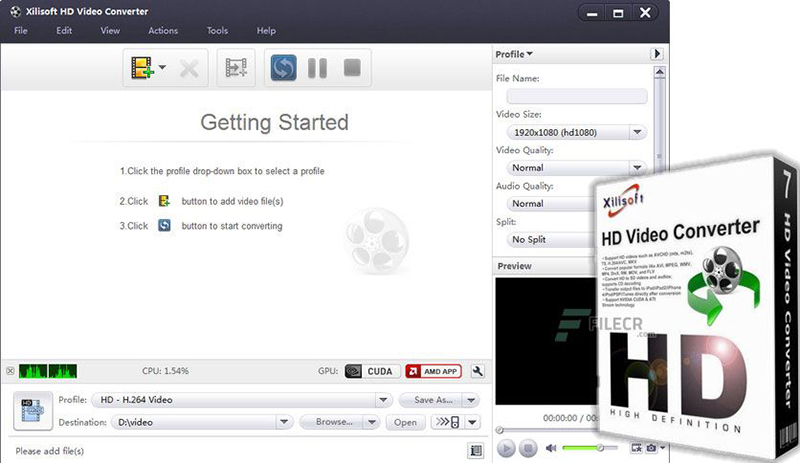Click the File Name input field
800x463 pixels.
point(577,96)
